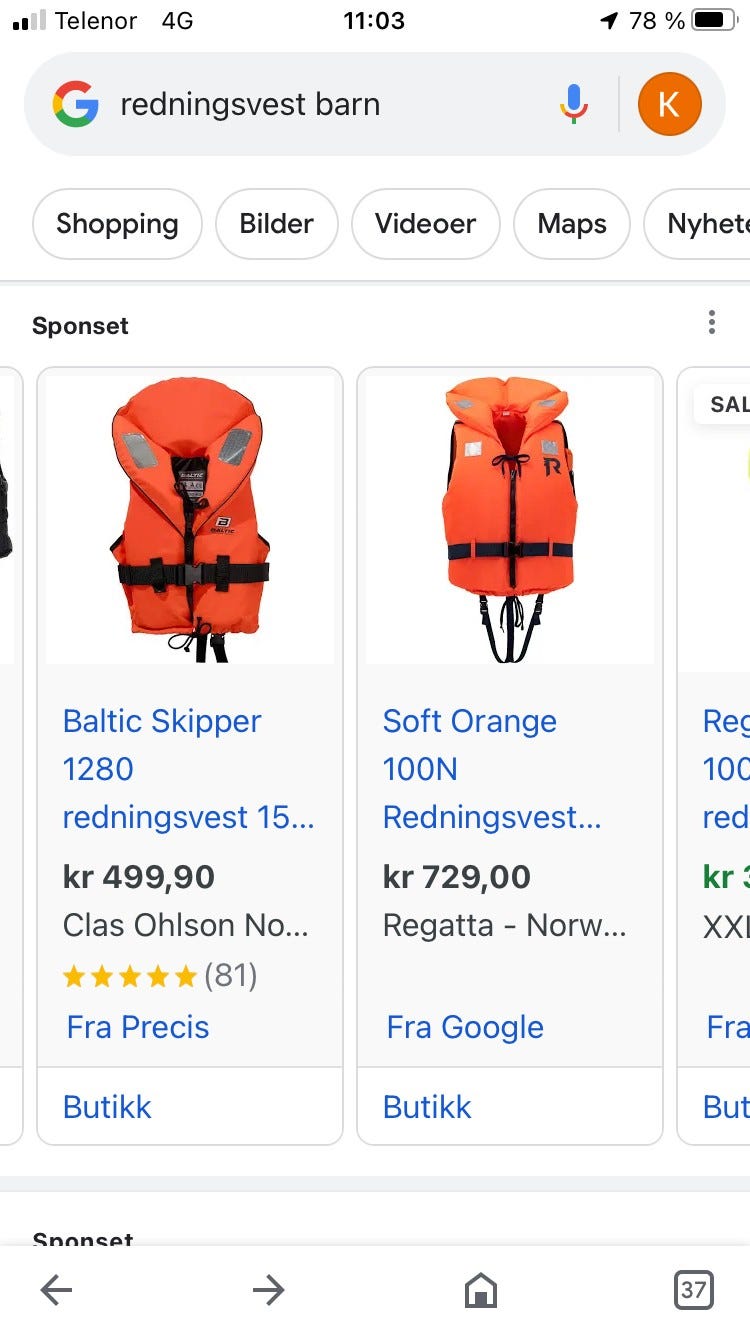
Task: Switch to the Videoer tab
Action: (425, 224)
